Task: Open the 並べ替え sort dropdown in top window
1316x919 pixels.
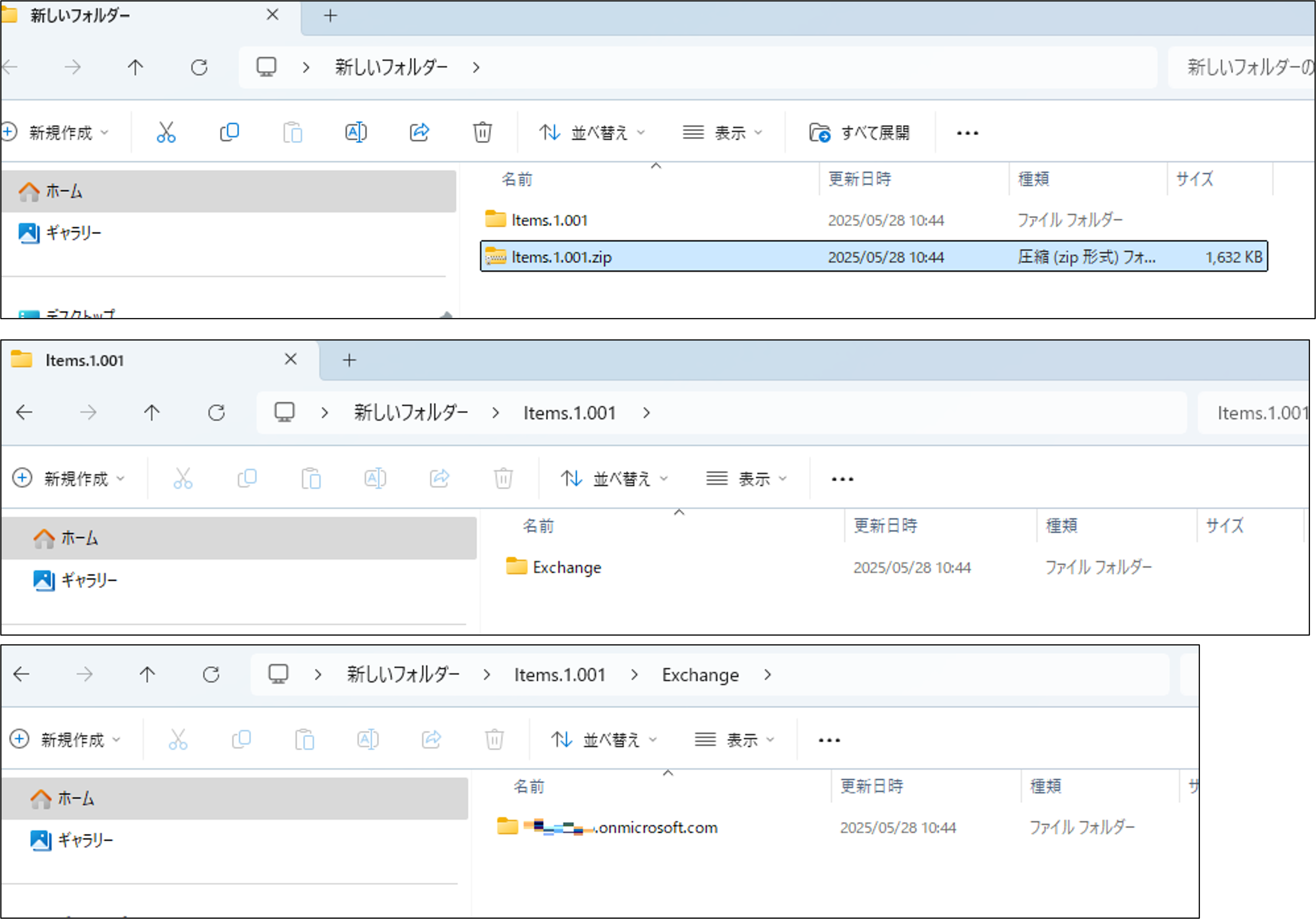Action: tap(592, 132)
